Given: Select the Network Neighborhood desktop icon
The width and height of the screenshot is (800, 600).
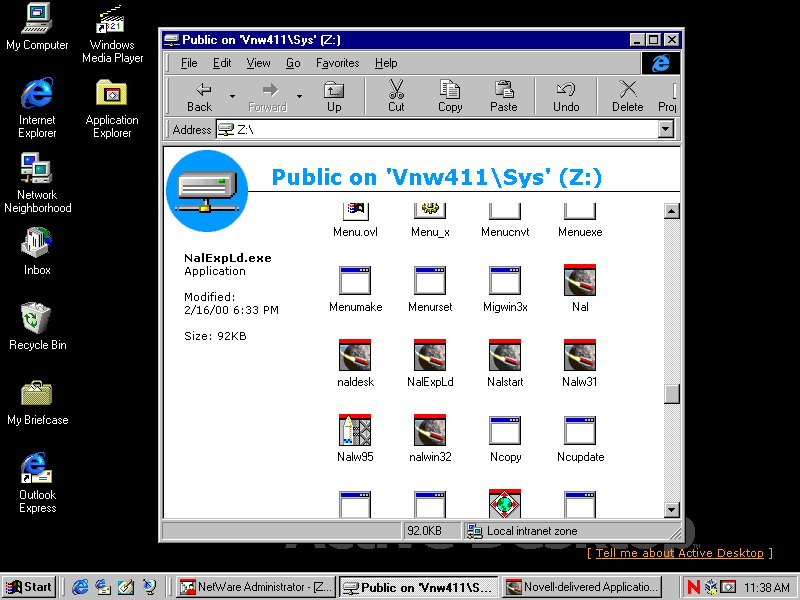Looking at the screenshot, I should point(37,183).
